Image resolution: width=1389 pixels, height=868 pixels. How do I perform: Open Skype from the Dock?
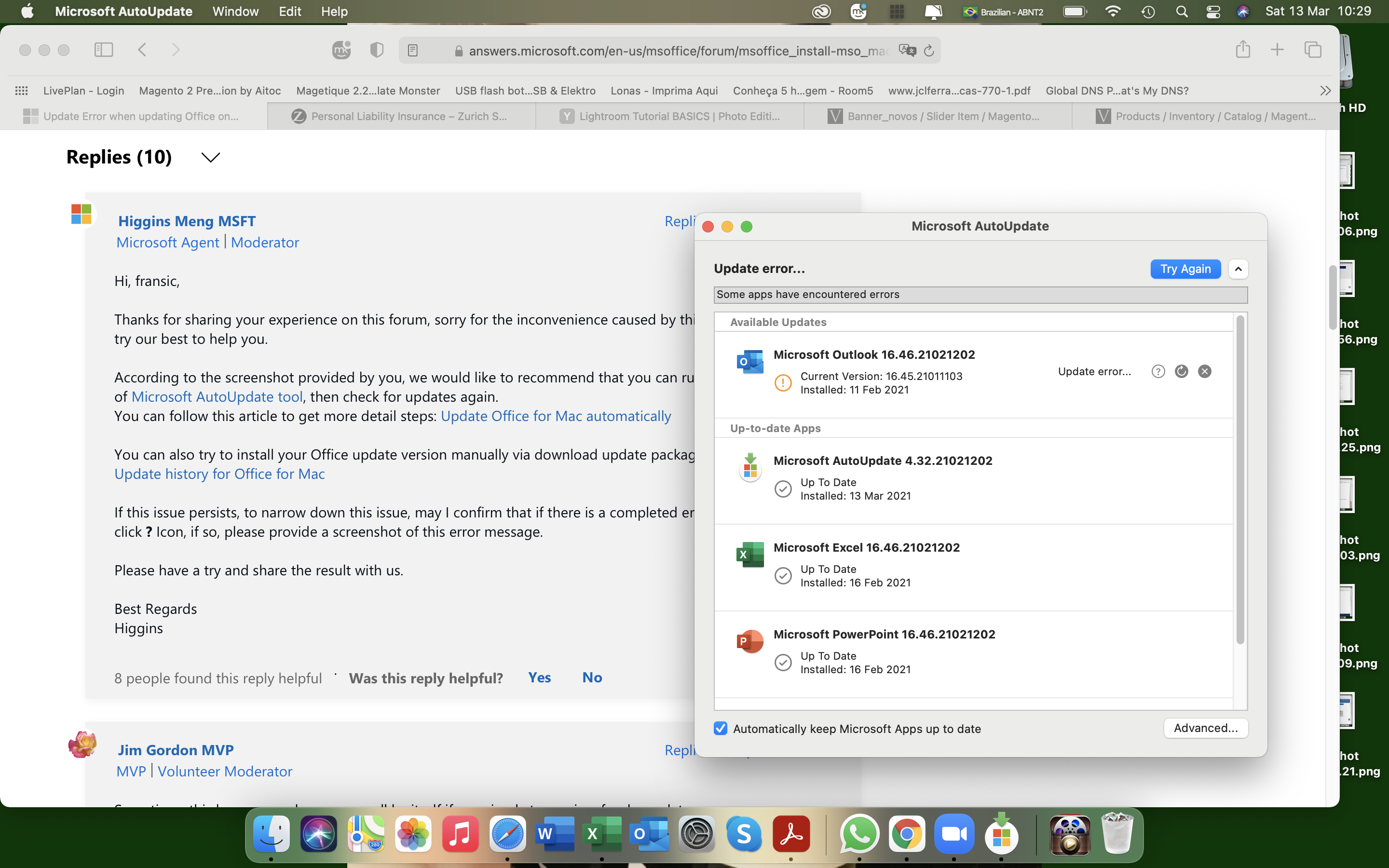point(744,834)
